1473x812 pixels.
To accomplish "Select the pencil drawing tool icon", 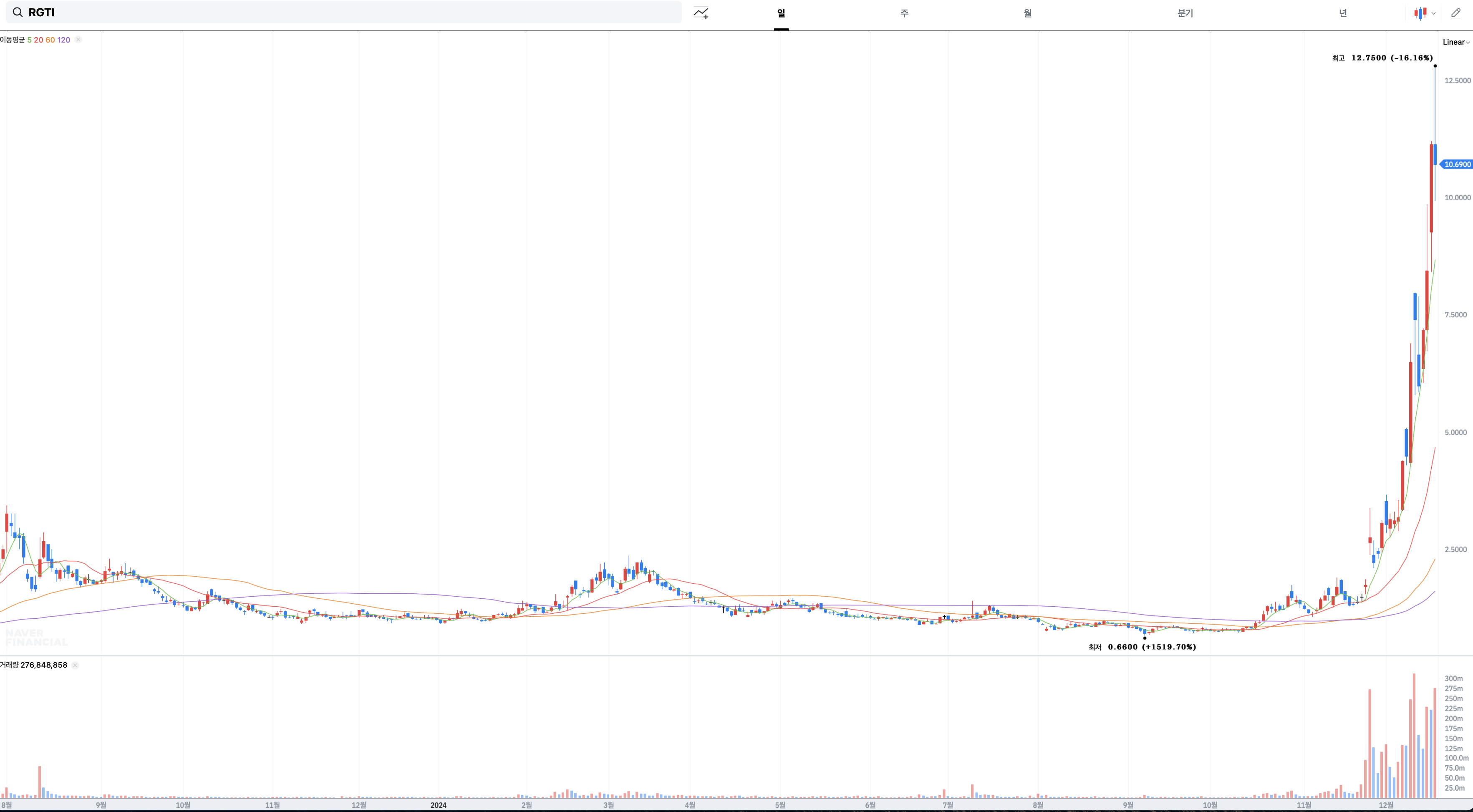I will click(x=1456, y=13).
